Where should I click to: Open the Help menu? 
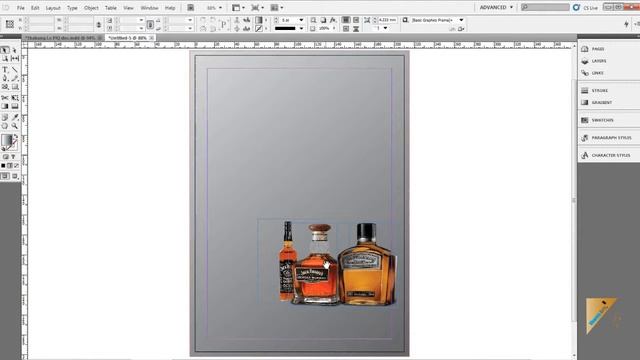tap(170, 8)
